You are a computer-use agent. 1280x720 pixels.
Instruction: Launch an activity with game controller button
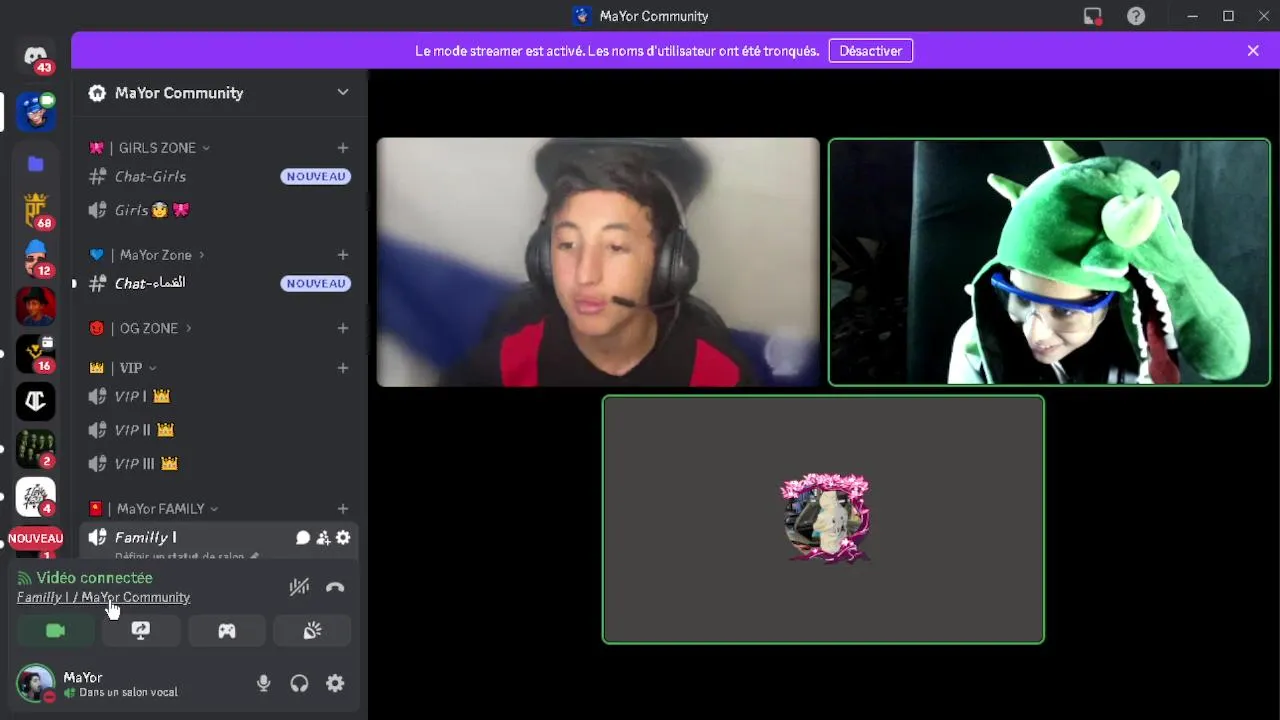point(227,631)
